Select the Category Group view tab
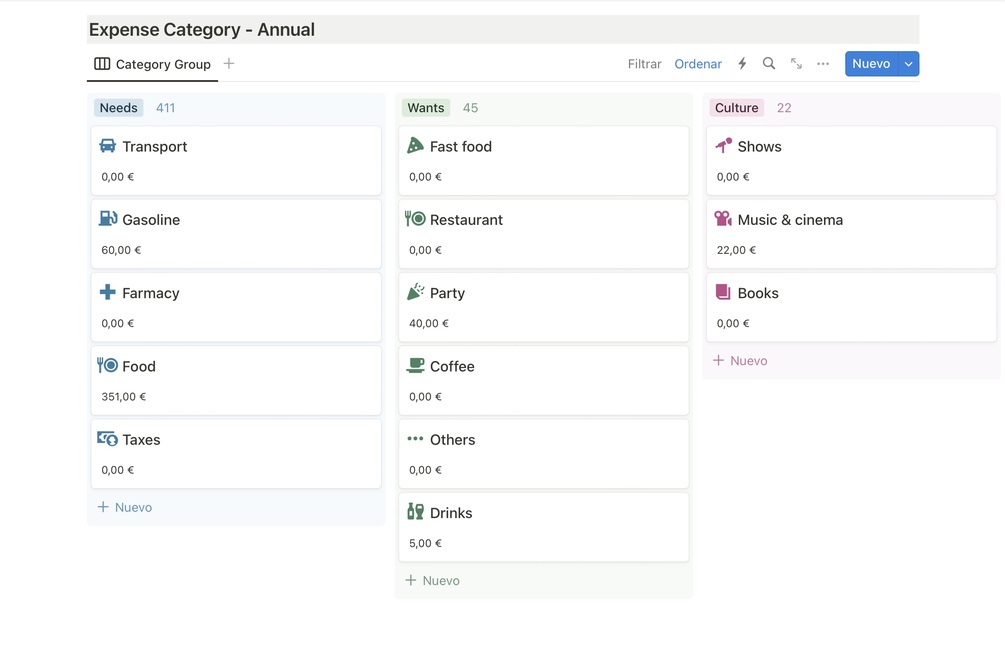The height and width of the screenshot is (652, 1005). click(153, 64)
